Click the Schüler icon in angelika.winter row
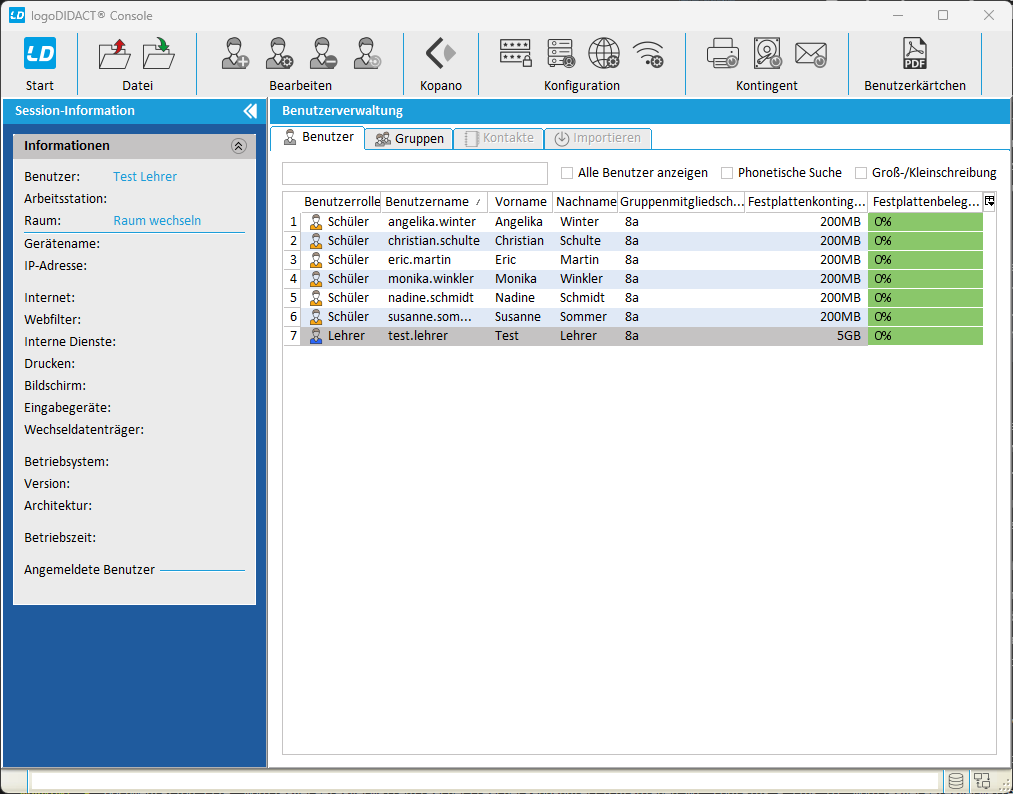Viewport: 1013px width, 794px height. [x=316, y=222]
